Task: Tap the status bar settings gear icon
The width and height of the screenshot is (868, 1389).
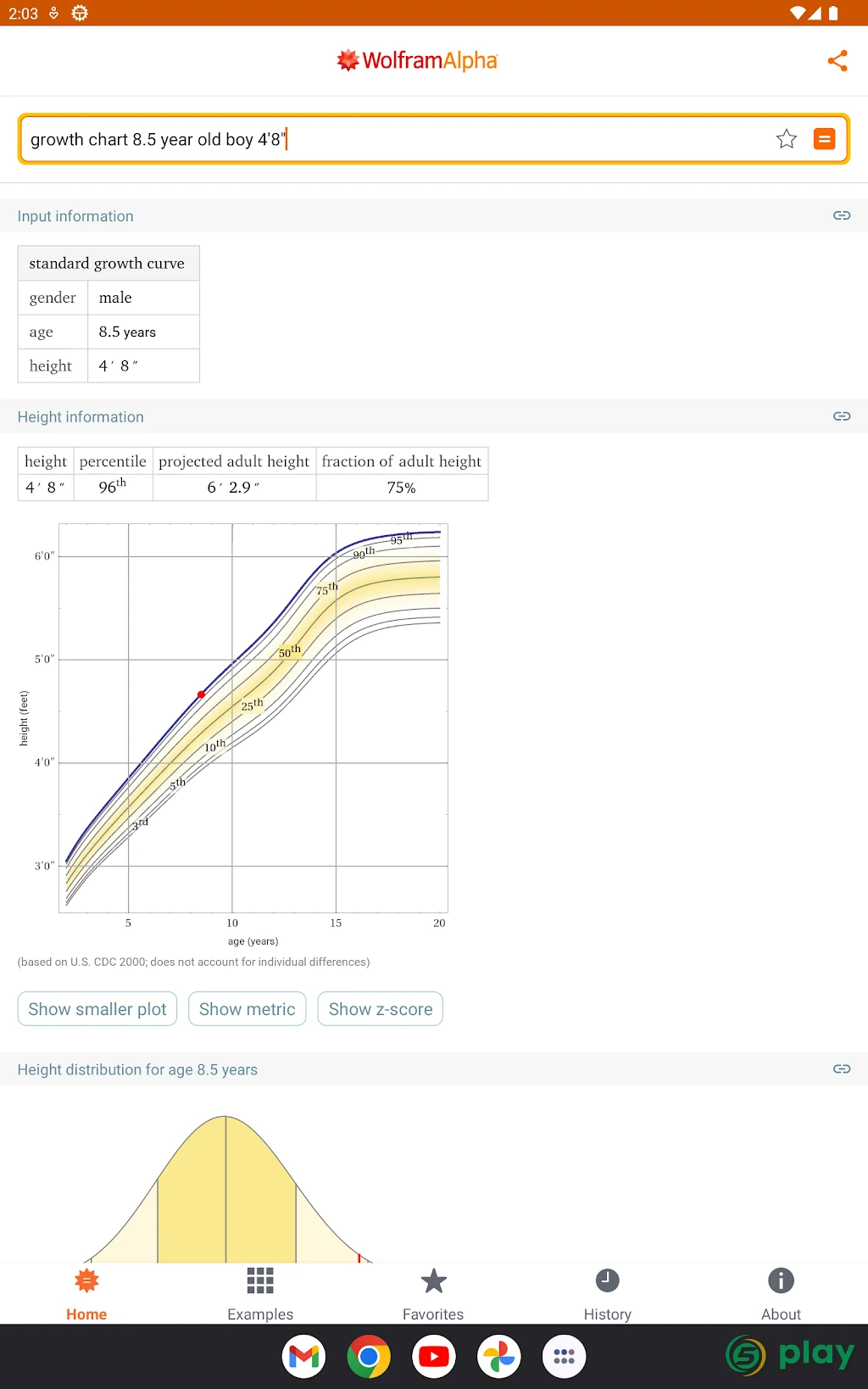Action: (80, 13)
